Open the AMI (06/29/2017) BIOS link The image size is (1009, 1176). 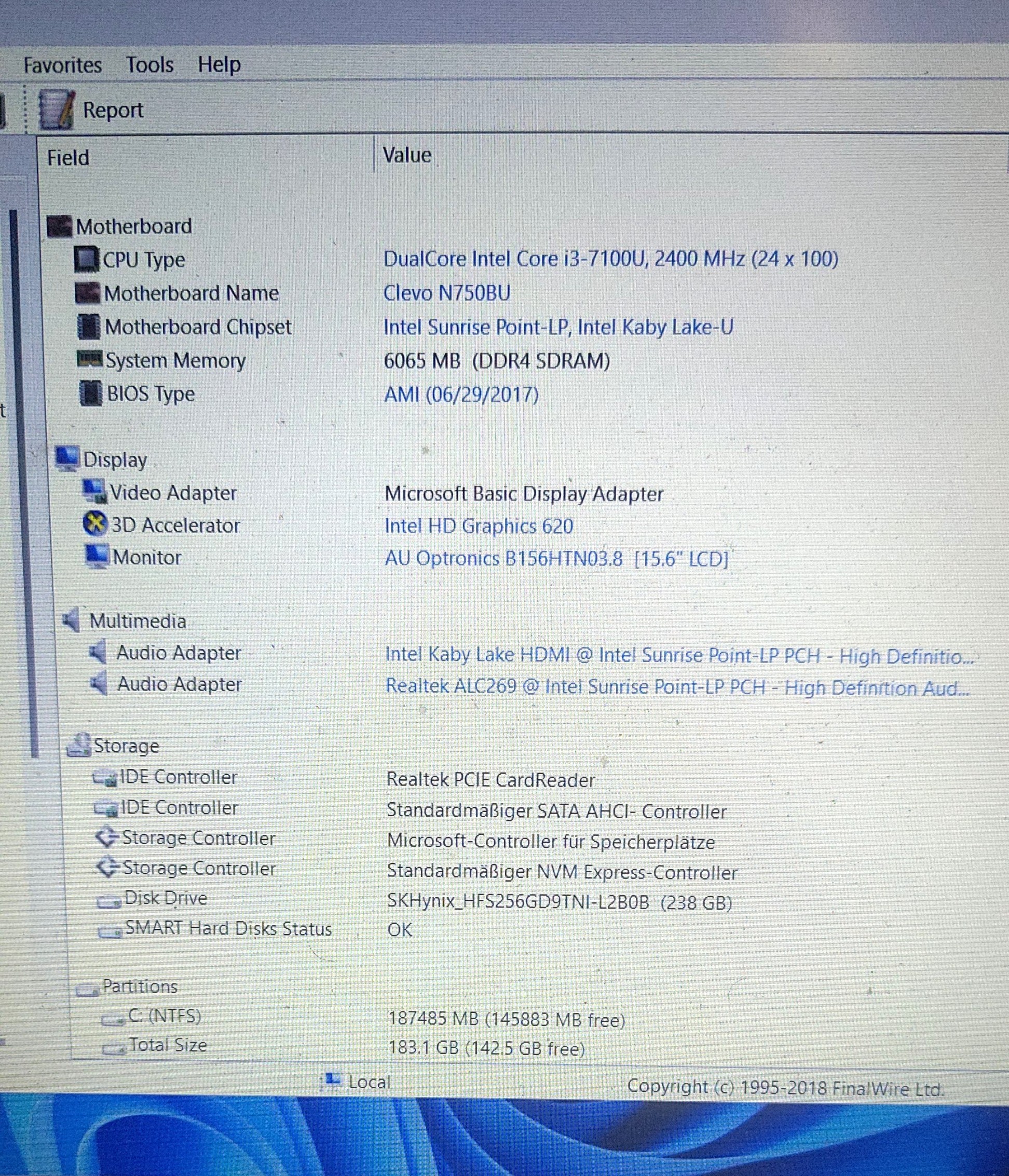(461, 394)
